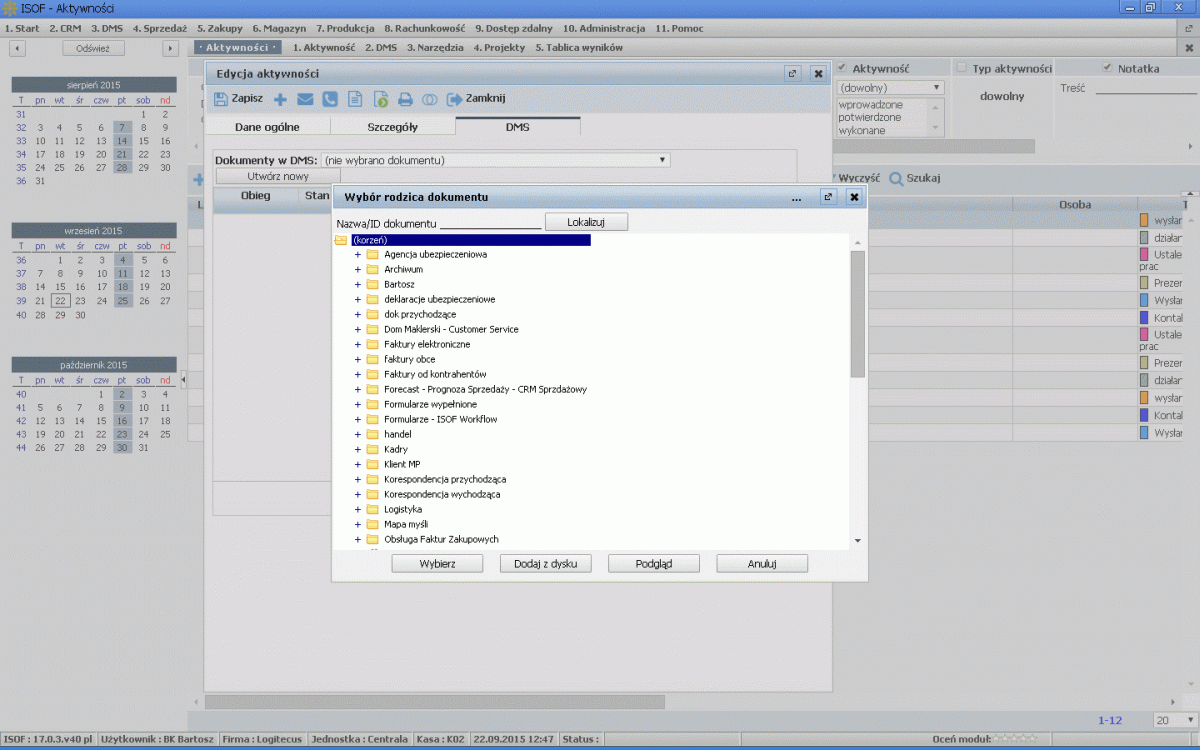Pop out the Wybór rodzica dokumentu dialog
This screenshot has height=750, width=1200.
(x=828, y=197)
